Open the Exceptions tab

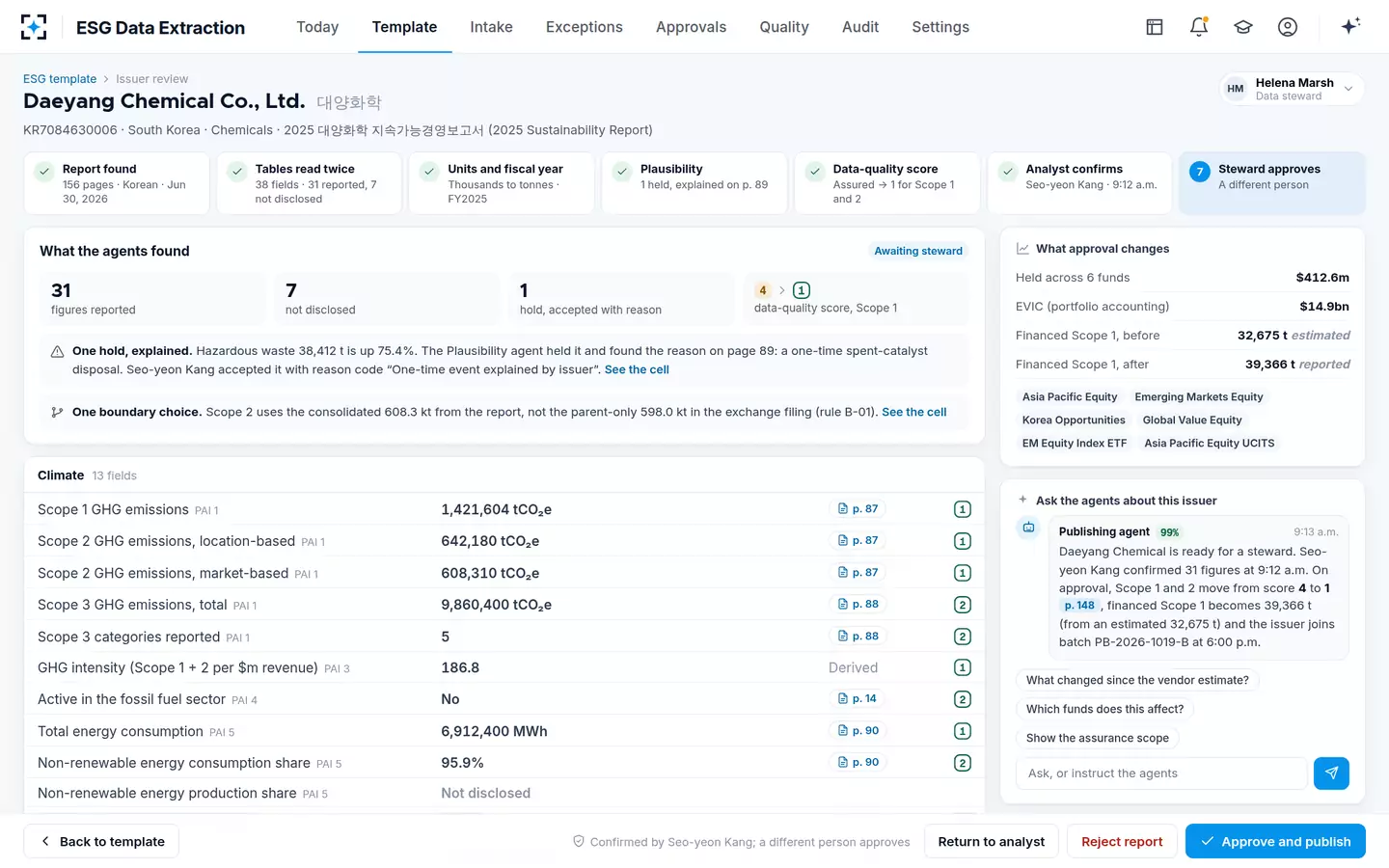tap(585, 27)
